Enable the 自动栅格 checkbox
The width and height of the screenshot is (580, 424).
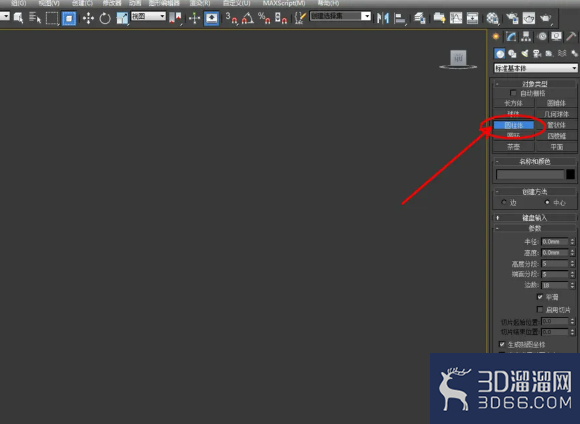click(x=513, y=93)
